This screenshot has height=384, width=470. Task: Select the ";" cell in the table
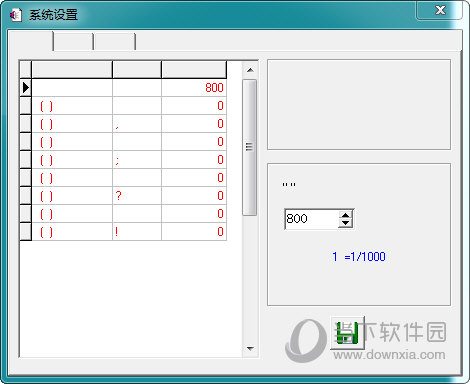(137, 160)
